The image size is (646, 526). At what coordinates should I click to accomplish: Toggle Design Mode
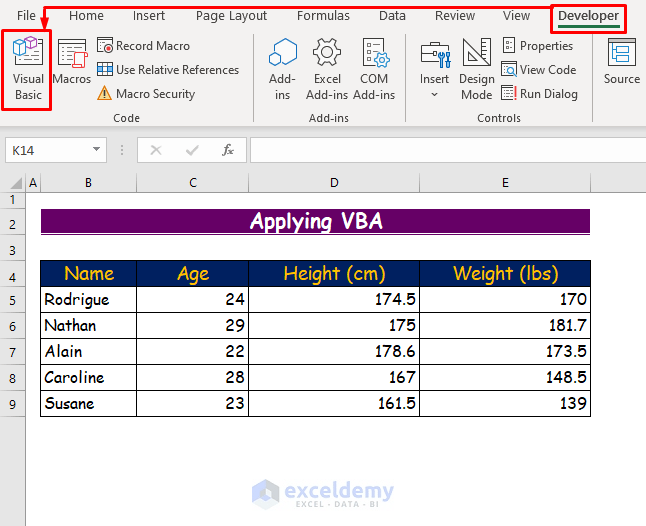coord(477,69)
